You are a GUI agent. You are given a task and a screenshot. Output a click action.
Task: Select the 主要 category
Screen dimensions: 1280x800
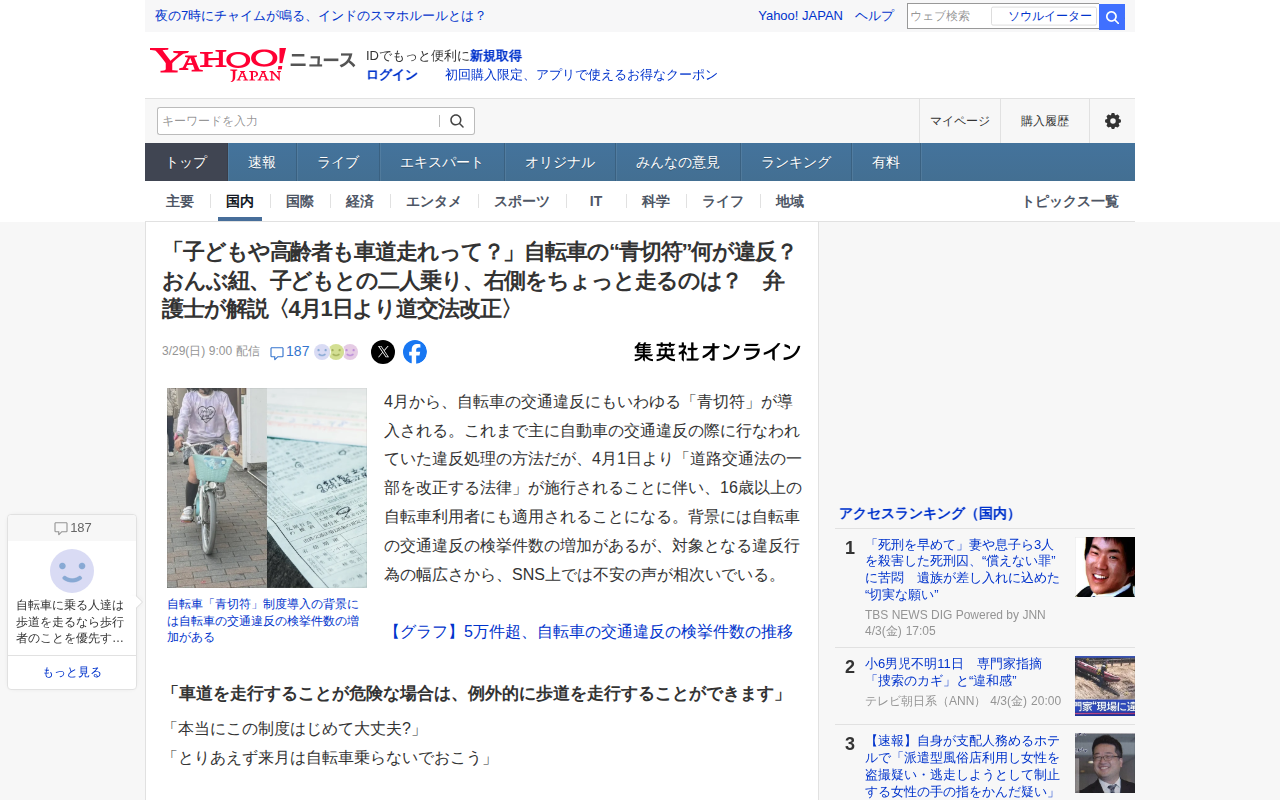[180, 201]
